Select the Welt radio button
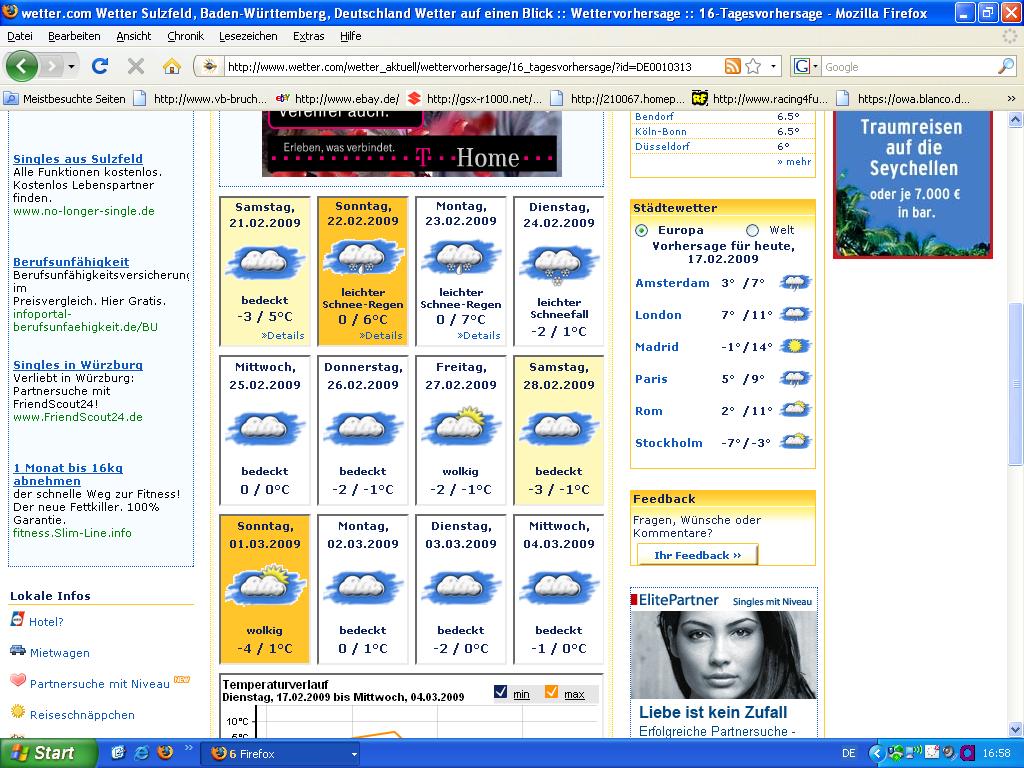Image resolution: width=1024 pixels, height=768 pixels. 752,231
